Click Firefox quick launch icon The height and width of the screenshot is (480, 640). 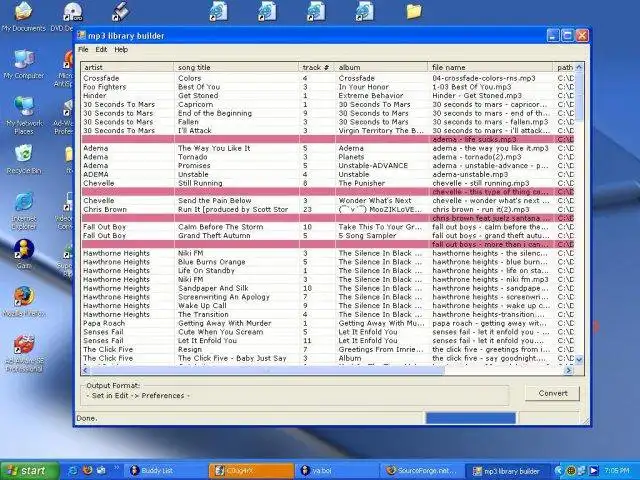(87, 471)
